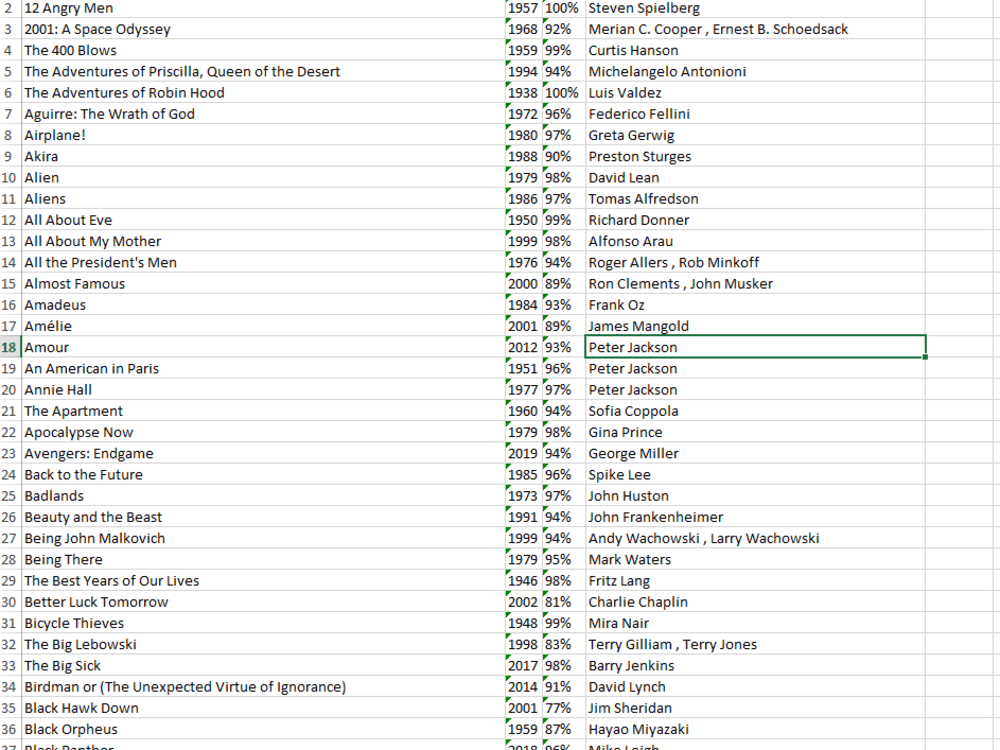Screen dimensions: 1000x750
Task: Select the Amadeus title cell
Action: (x=263, y=304)
